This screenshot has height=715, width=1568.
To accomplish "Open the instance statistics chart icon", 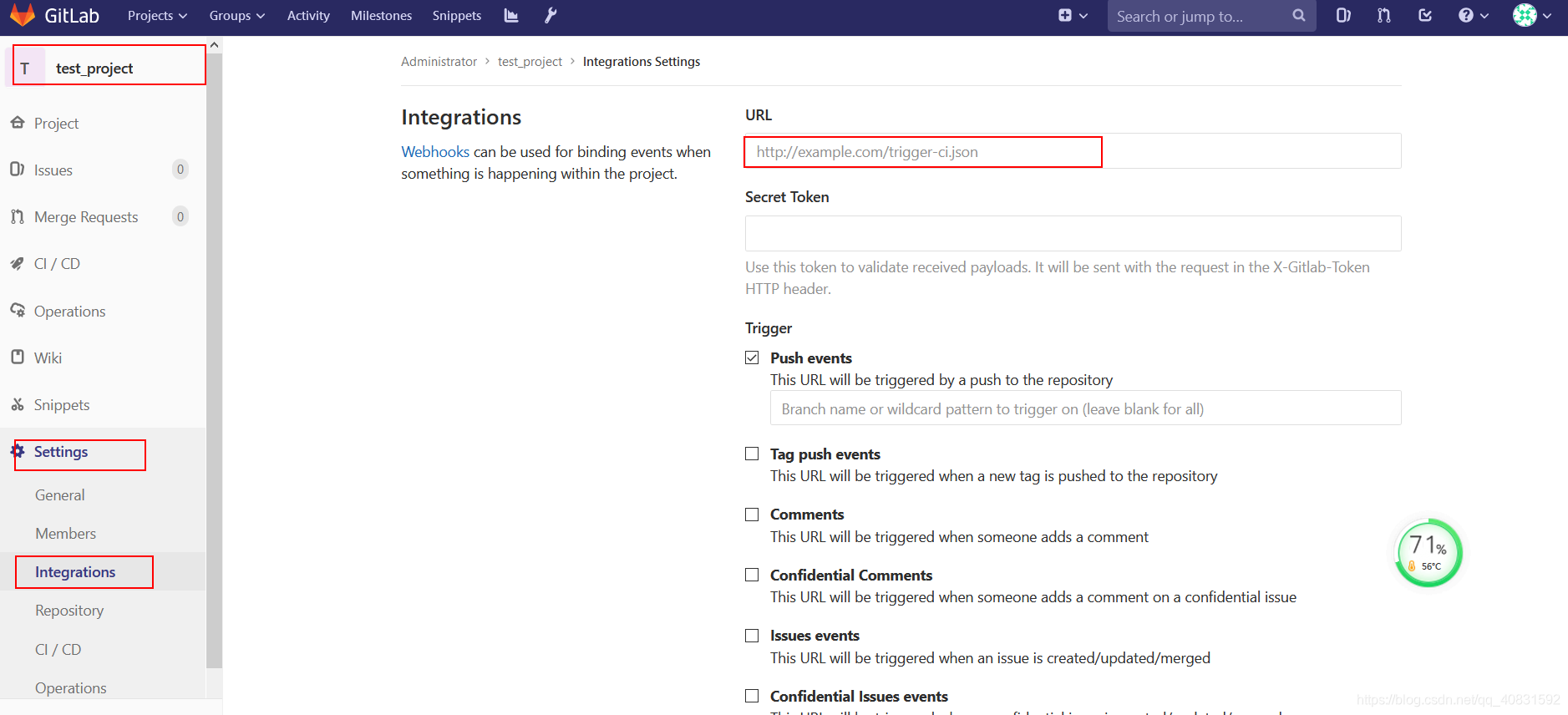I will pyautogui.click(x=511, y=15).
